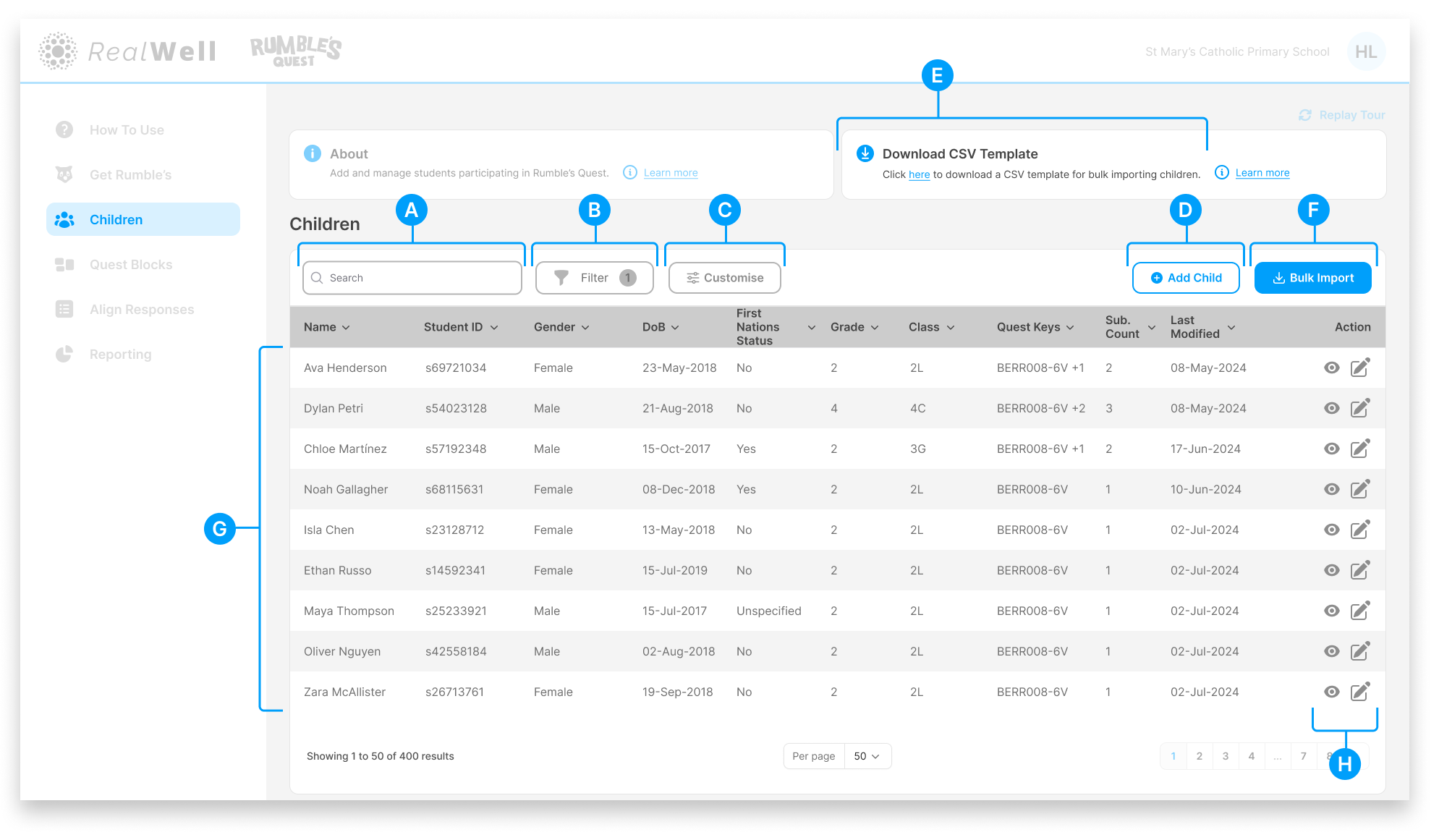Open the edit icon on Zara McAllister row

pyautogui.click(x=1359, y=692)
